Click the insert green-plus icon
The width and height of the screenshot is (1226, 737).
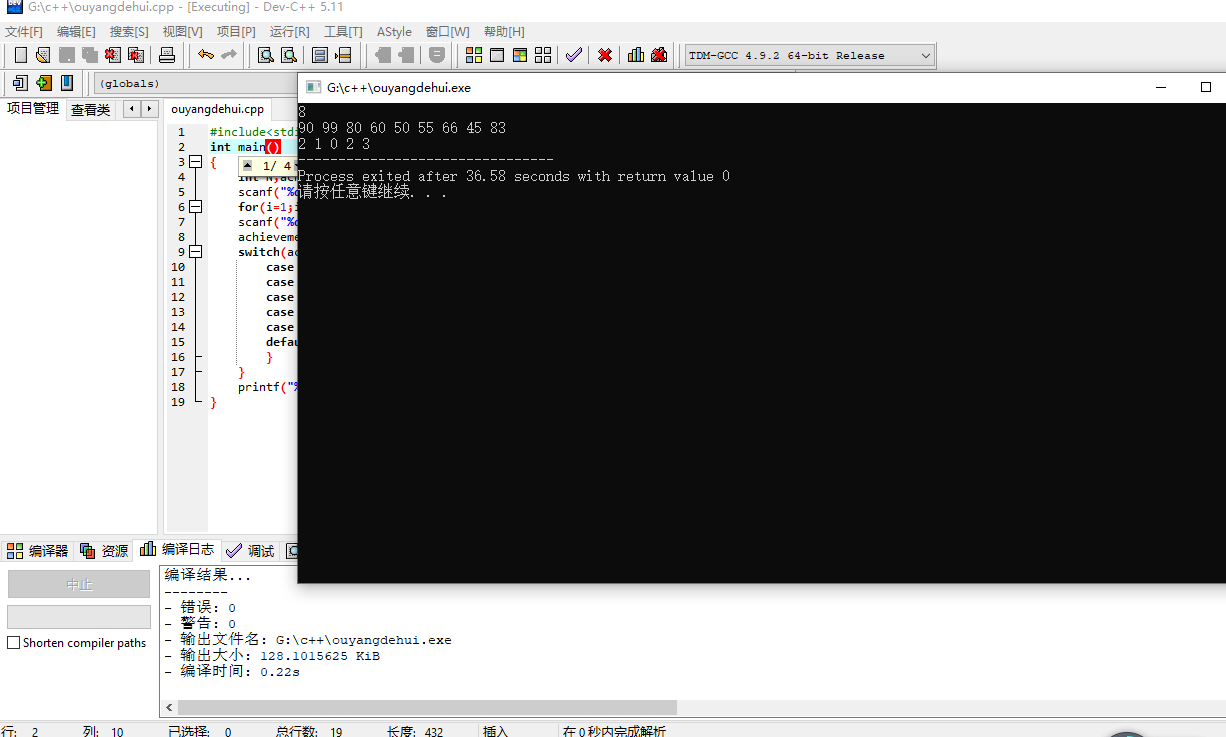coord(43,83)
